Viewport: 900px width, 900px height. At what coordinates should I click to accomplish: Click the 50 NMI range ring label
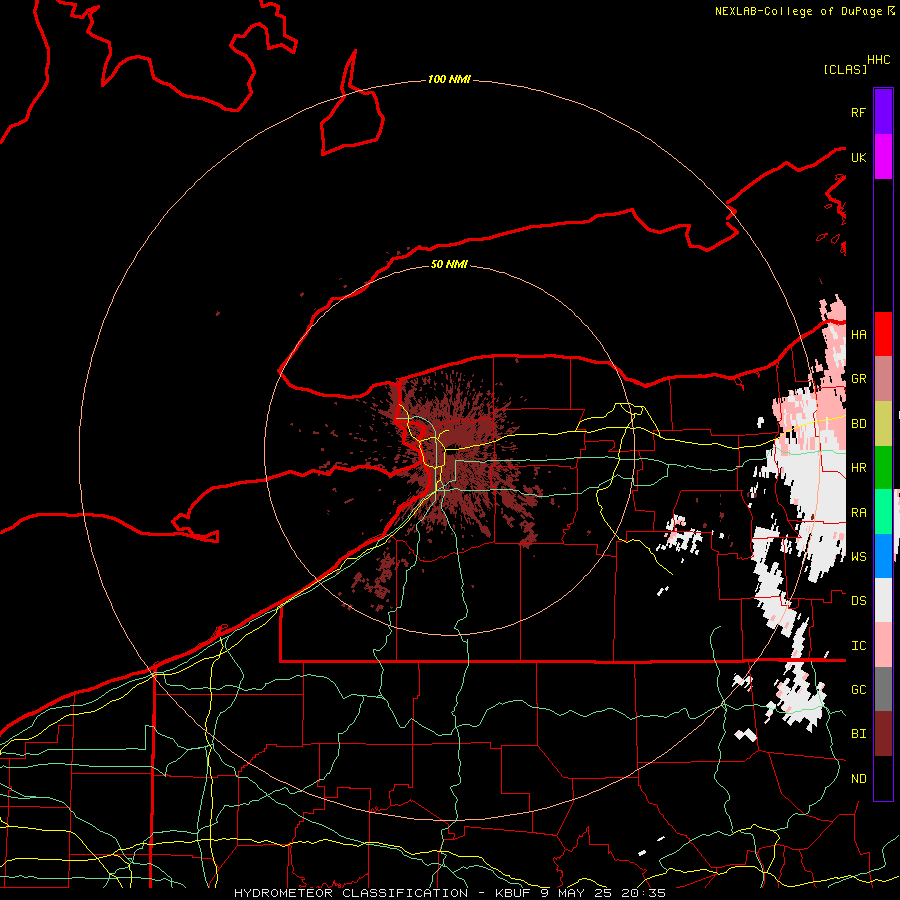(449, 264)
